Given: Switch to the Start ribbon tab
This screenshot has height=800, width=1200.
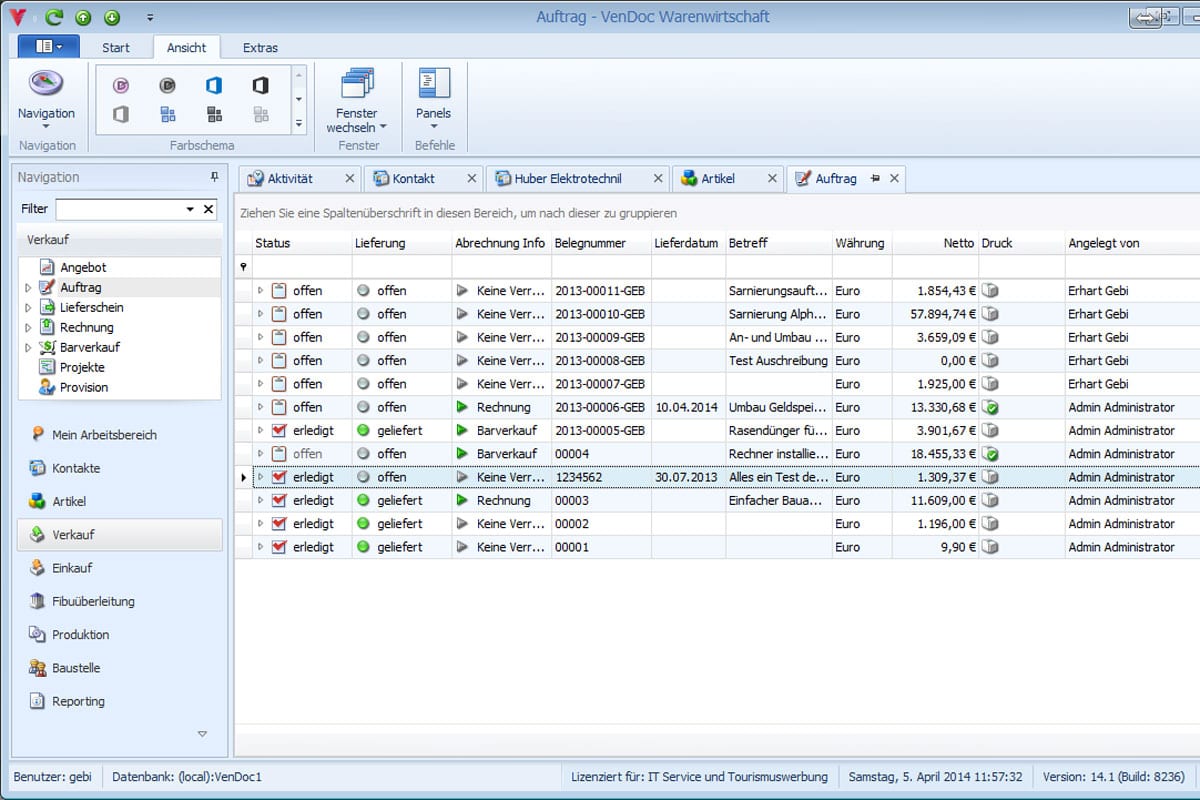Looking at the screenshot, I should 116,47.
